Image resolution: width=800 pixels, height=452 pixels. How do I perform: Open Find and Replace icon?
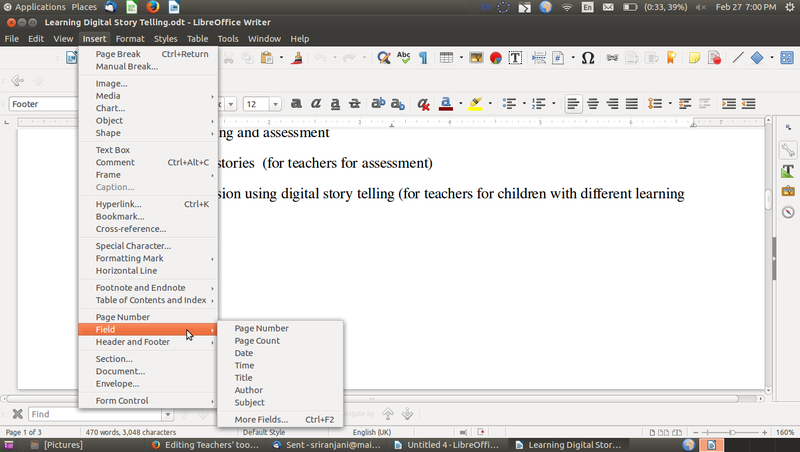click(x=384, y=58)
